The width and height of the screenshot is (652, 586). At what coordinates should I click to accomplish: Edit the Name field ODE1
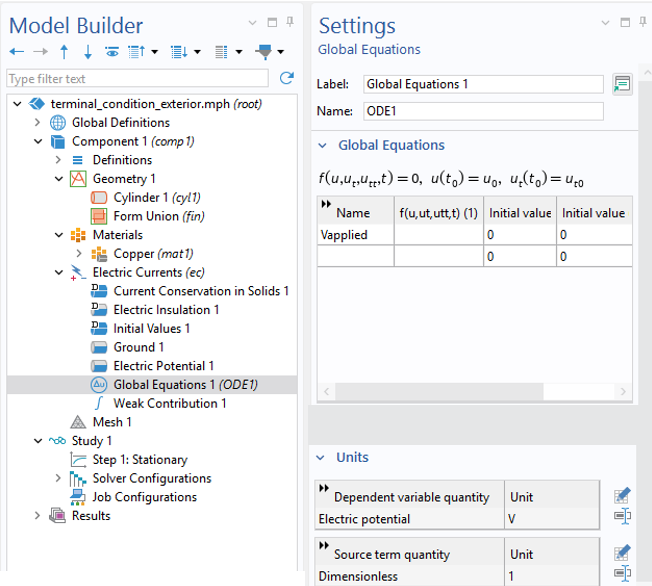tap(483, 111)
